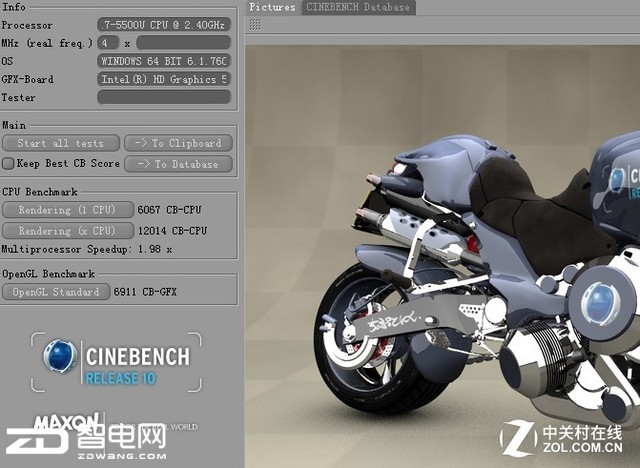Click the OS field showing WINDOWS 64 BIT

164,61
